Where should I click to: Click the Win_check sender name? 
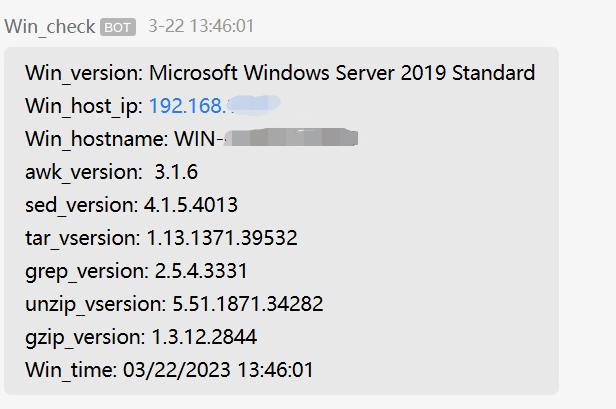(50, 26)
